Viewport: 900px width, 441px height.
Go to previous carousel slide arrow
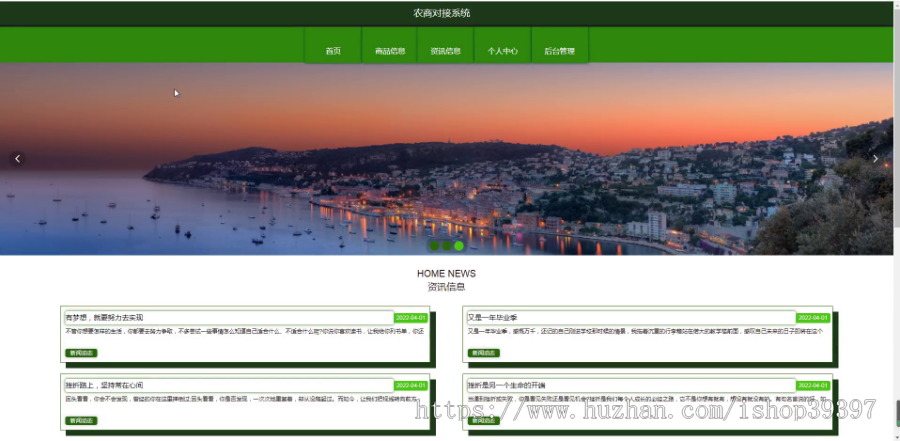point(17,159)
